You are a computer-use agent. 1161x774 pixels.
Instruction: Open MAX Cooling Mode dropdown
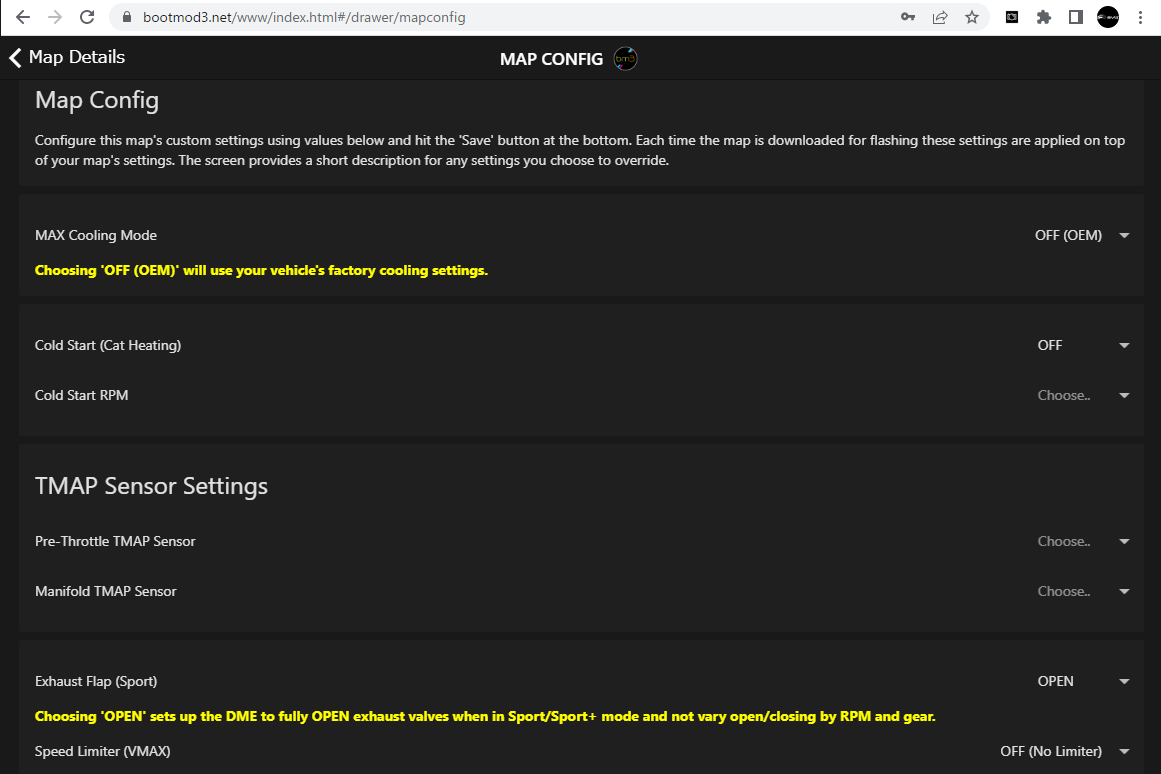click(1082, 236)
